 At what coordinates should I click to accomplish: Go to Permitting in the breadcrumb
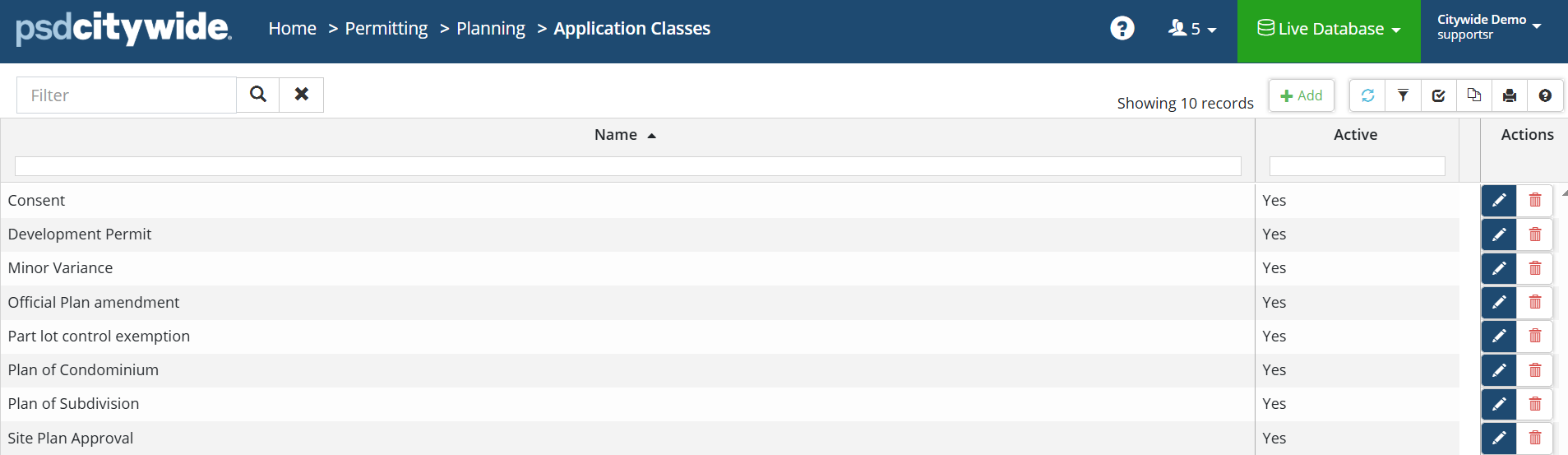pyautogui.click(x=386, y=29)
